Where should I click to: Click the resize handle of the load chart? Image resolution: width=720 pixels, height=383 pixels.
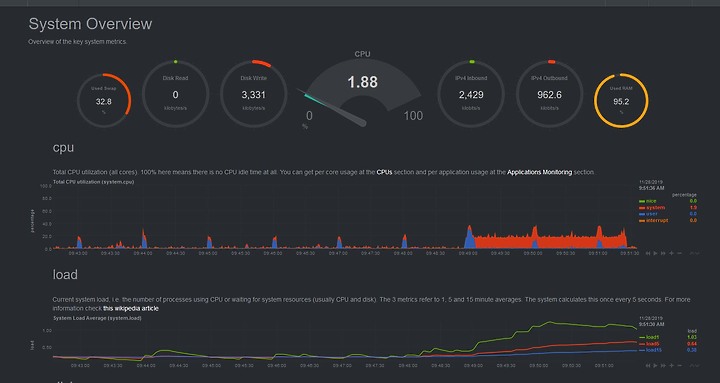[695, 366]
